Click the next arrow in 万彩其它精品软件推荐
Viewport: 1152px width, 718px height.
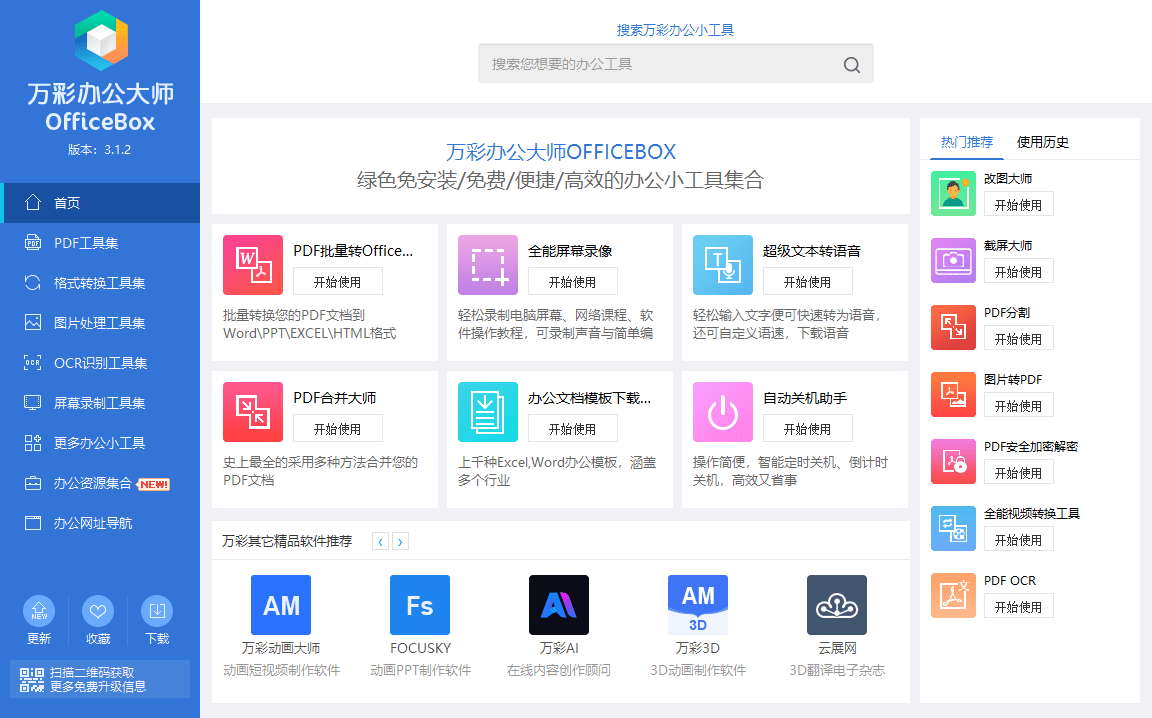pos(400,540)
